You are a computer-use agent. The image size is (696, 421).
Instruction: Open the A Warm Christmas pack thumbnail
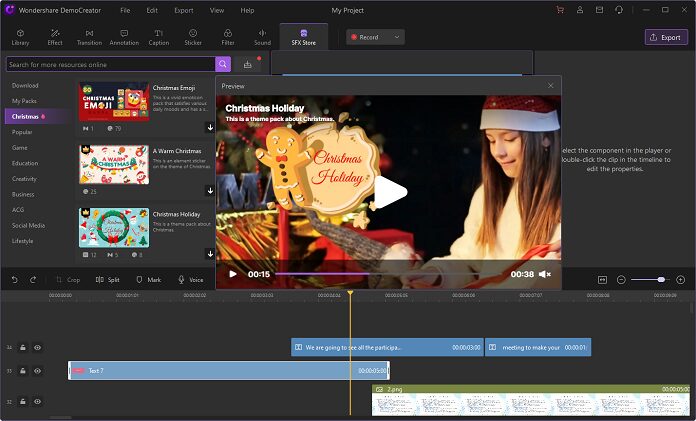114,164
